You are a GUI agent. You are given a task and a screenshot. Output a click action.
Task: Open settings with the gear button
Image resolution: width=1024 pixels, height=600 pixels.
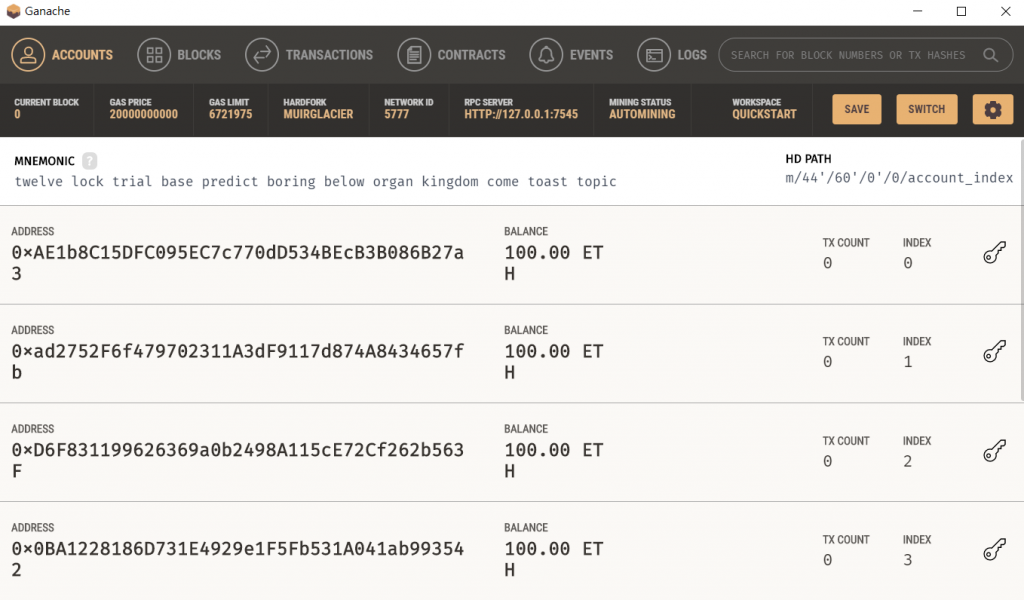(993, 109)
